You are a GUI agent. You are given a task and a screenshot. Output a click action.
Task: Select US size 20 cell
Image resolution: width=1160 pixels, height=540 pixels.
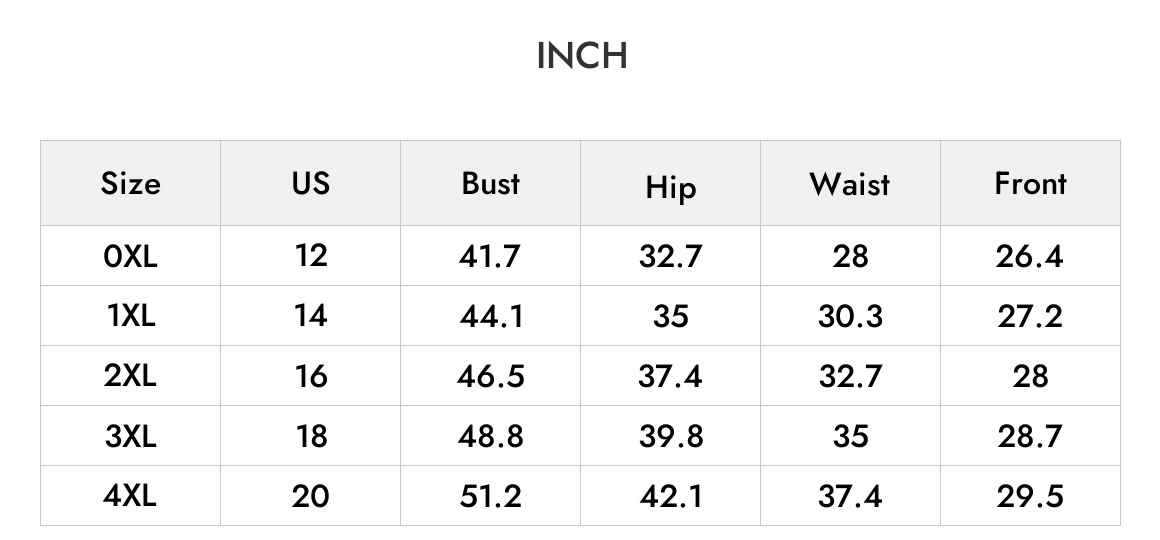pyautogui.click(x=311, y=496)
